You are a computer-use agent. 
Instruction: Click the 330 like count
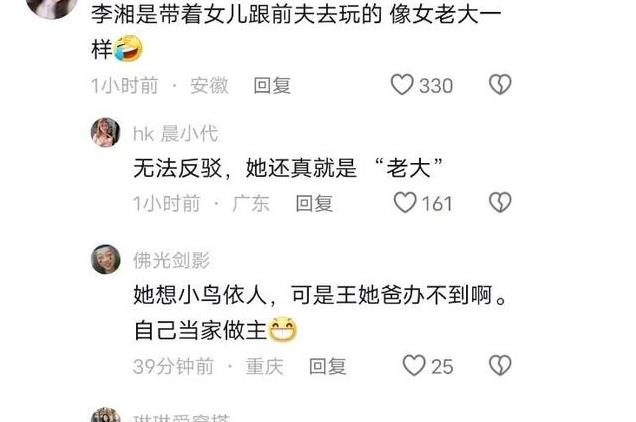click(x=436, y=86)
